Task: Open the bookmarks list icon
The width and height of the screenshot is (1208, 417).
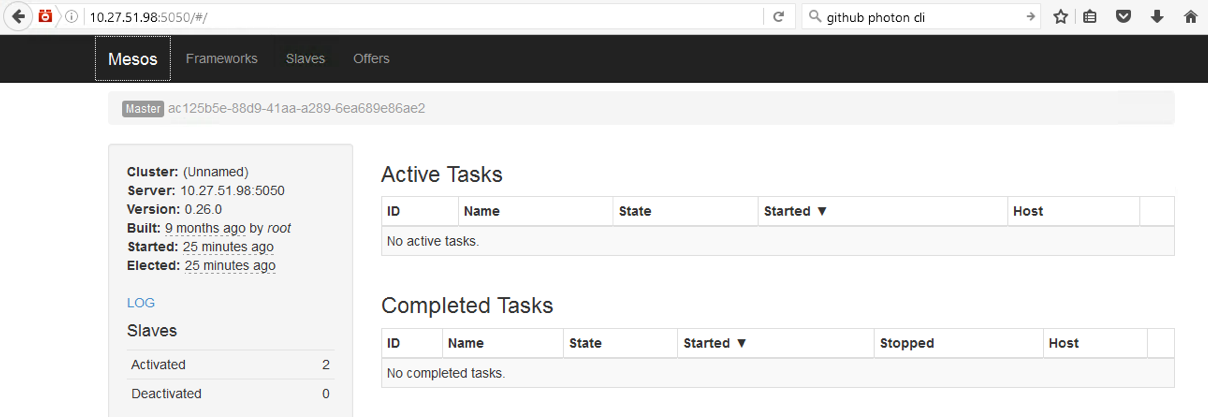Action: [x=1090, y=17]
